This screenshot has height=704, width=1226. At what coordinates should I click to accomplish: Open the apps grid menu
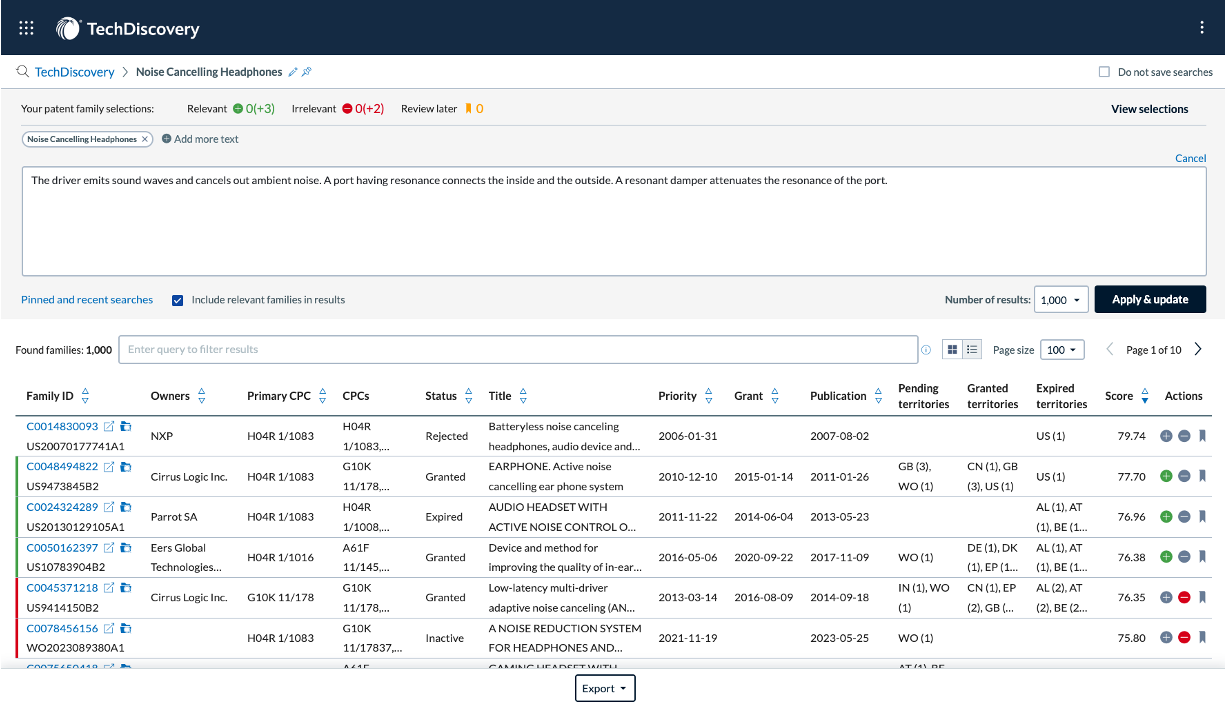point(27,28)
